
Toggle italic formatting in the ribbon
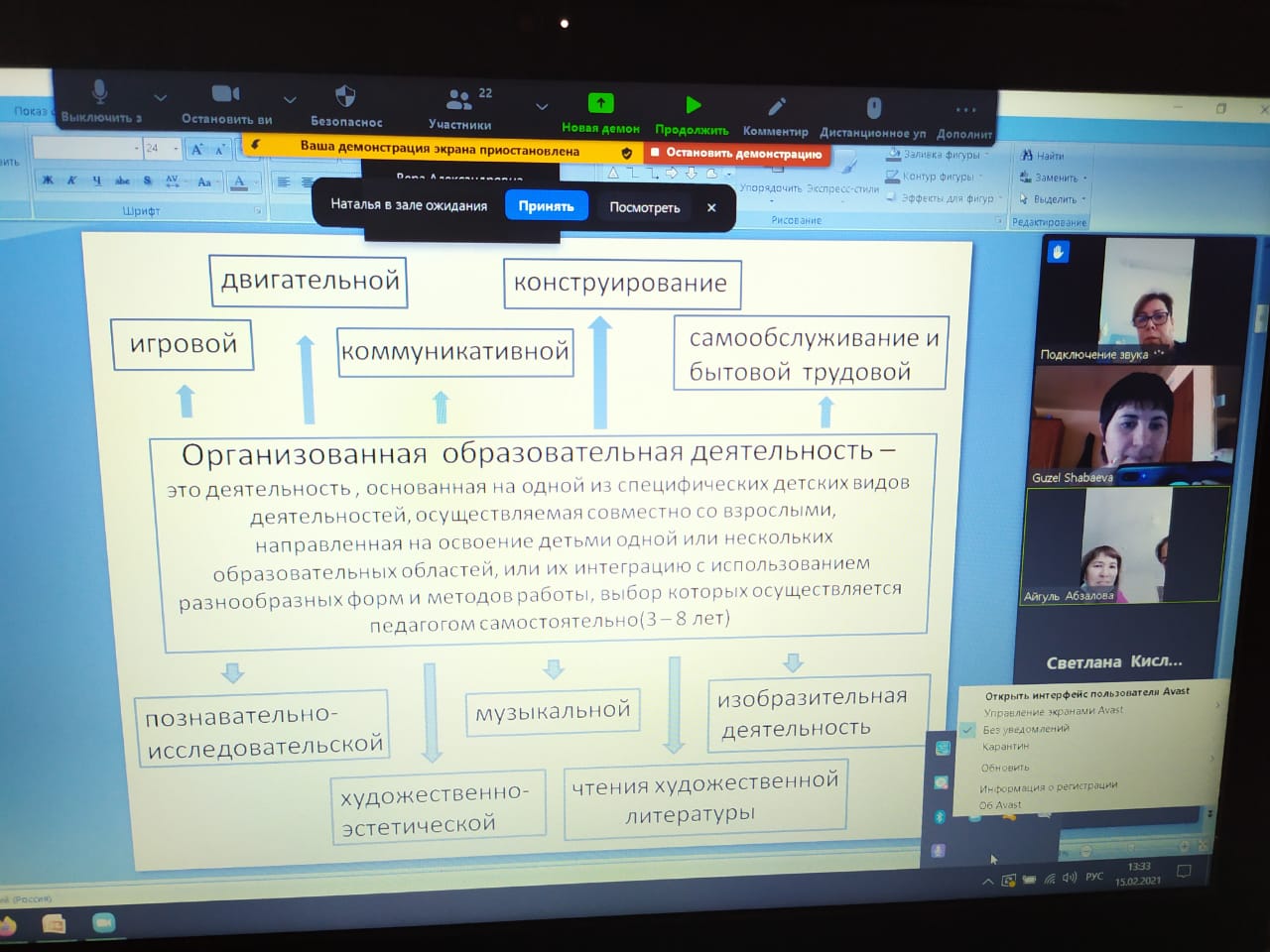coord(71,179)
